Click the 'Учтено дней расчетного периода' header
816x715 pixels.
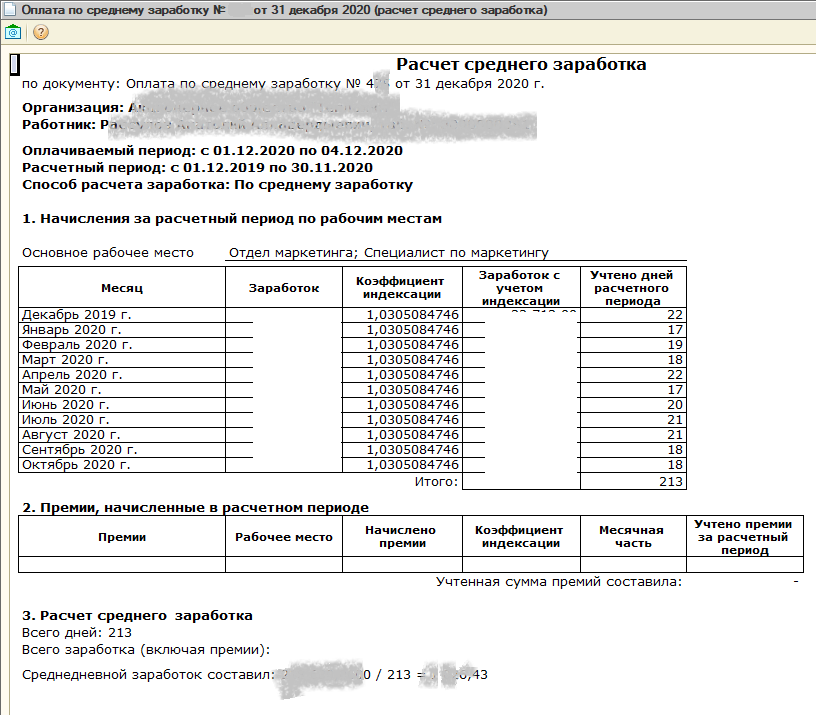(633, 288)
